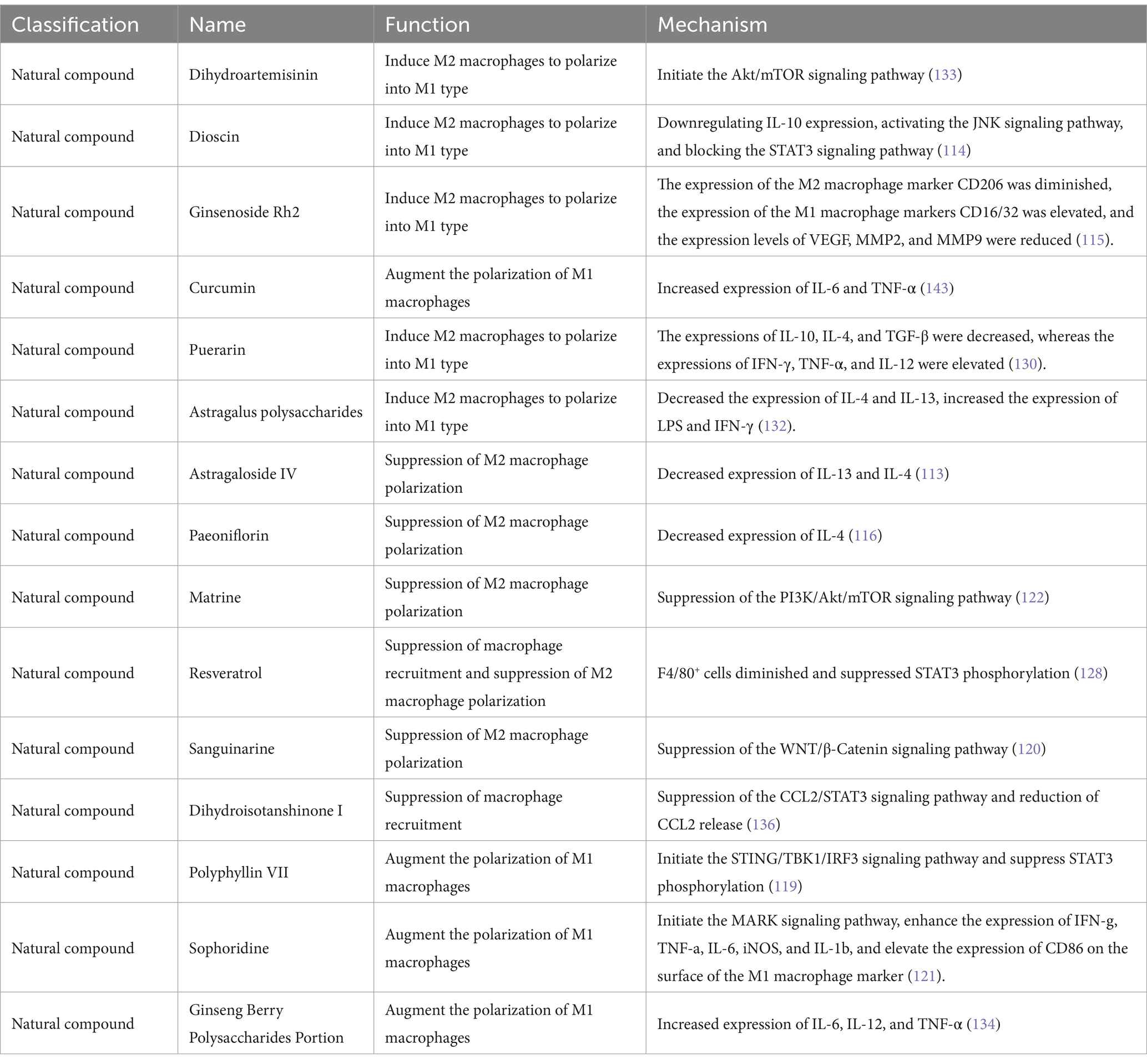Click 'Suppression of the WNT/β-Catenin signaling pathway' text
The width and height of the screenshot is (1147, 1064).
832,749
